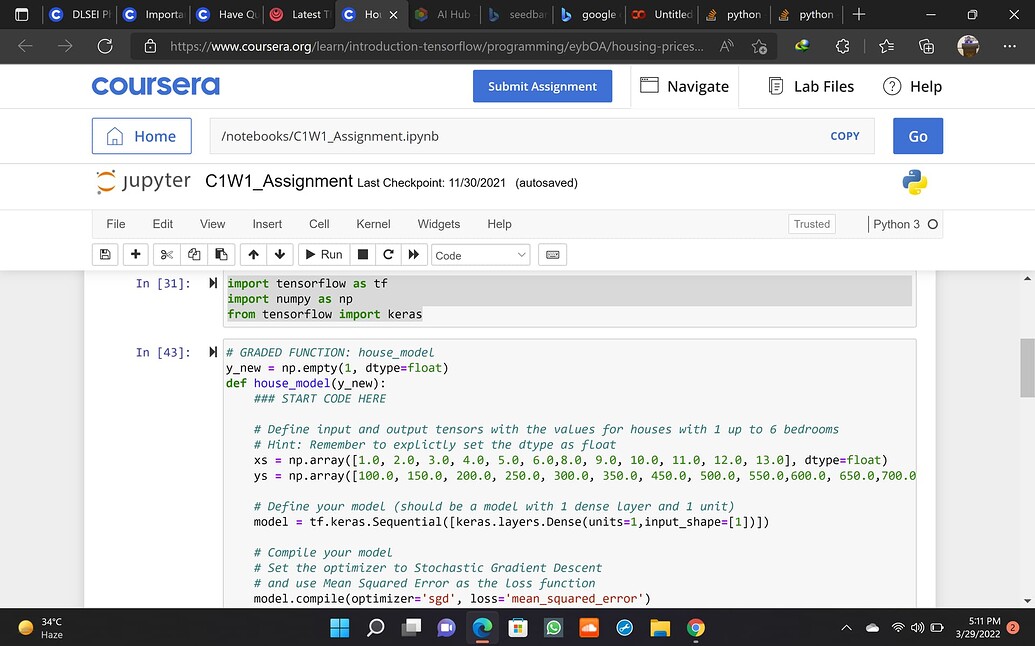The image size is (1035, 646).
Task: Open the Widgets menu
Action: [x=439, y=224]
